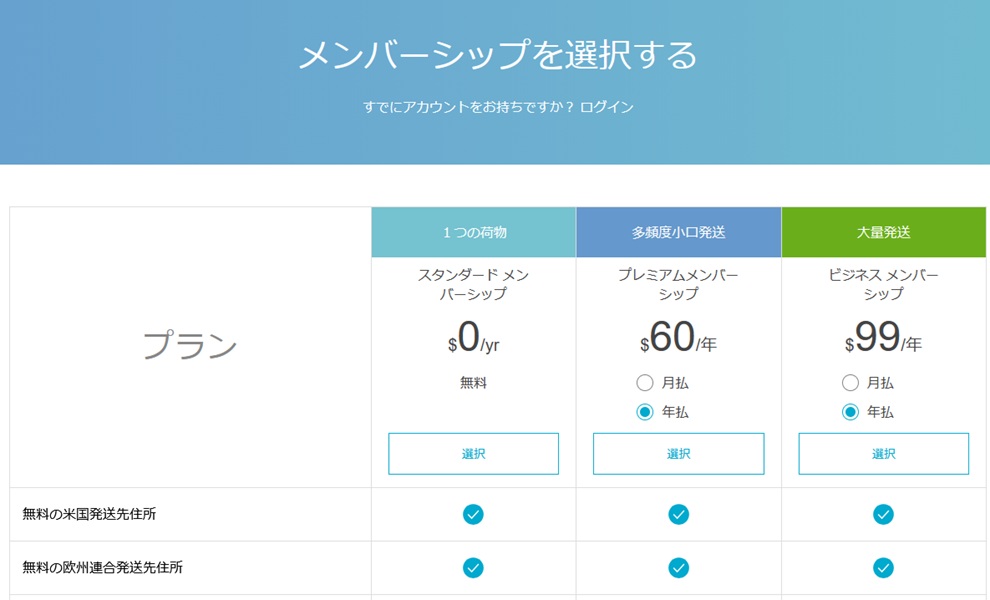Switch ビジネス メンバーシップ to 月払 billing
This screenshot has width=990, height=600.
(x=850, y=383)
